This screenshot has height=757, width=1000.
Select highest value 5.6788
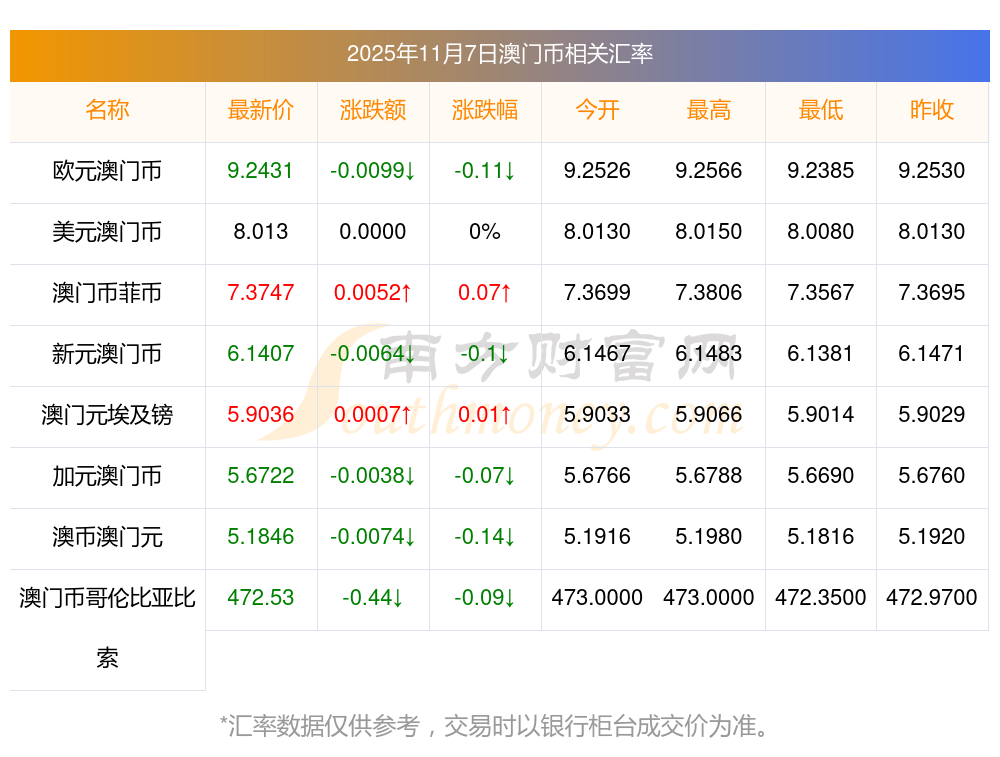click(x=709, y=476)
